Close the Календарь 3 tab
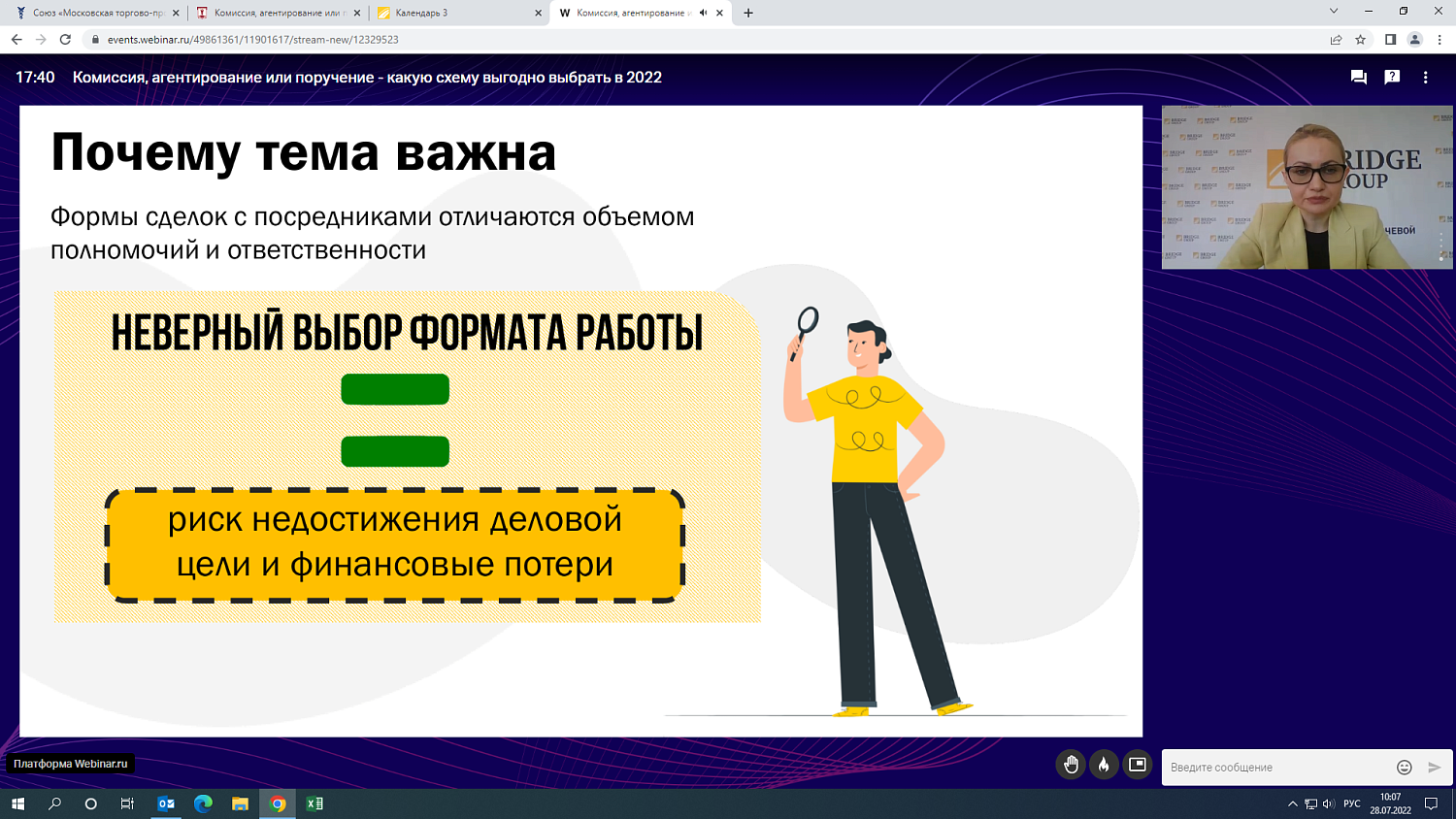The image size is (1456, 819). point(538,13)
